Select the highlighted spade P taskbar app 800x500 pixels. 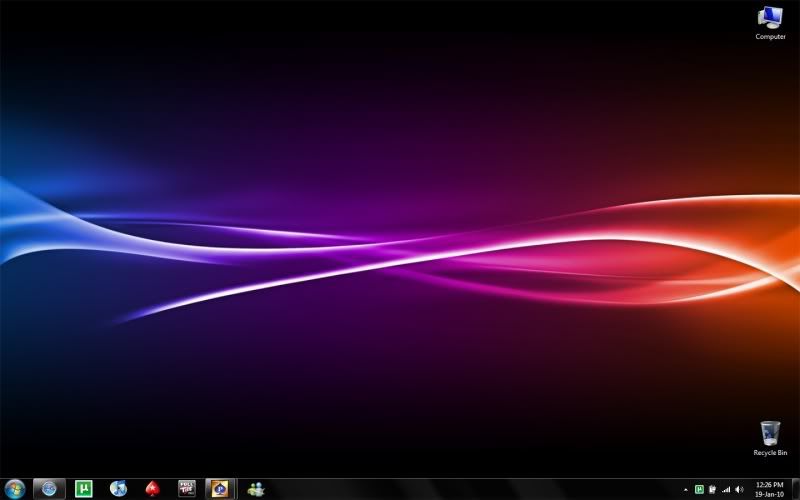220,489
